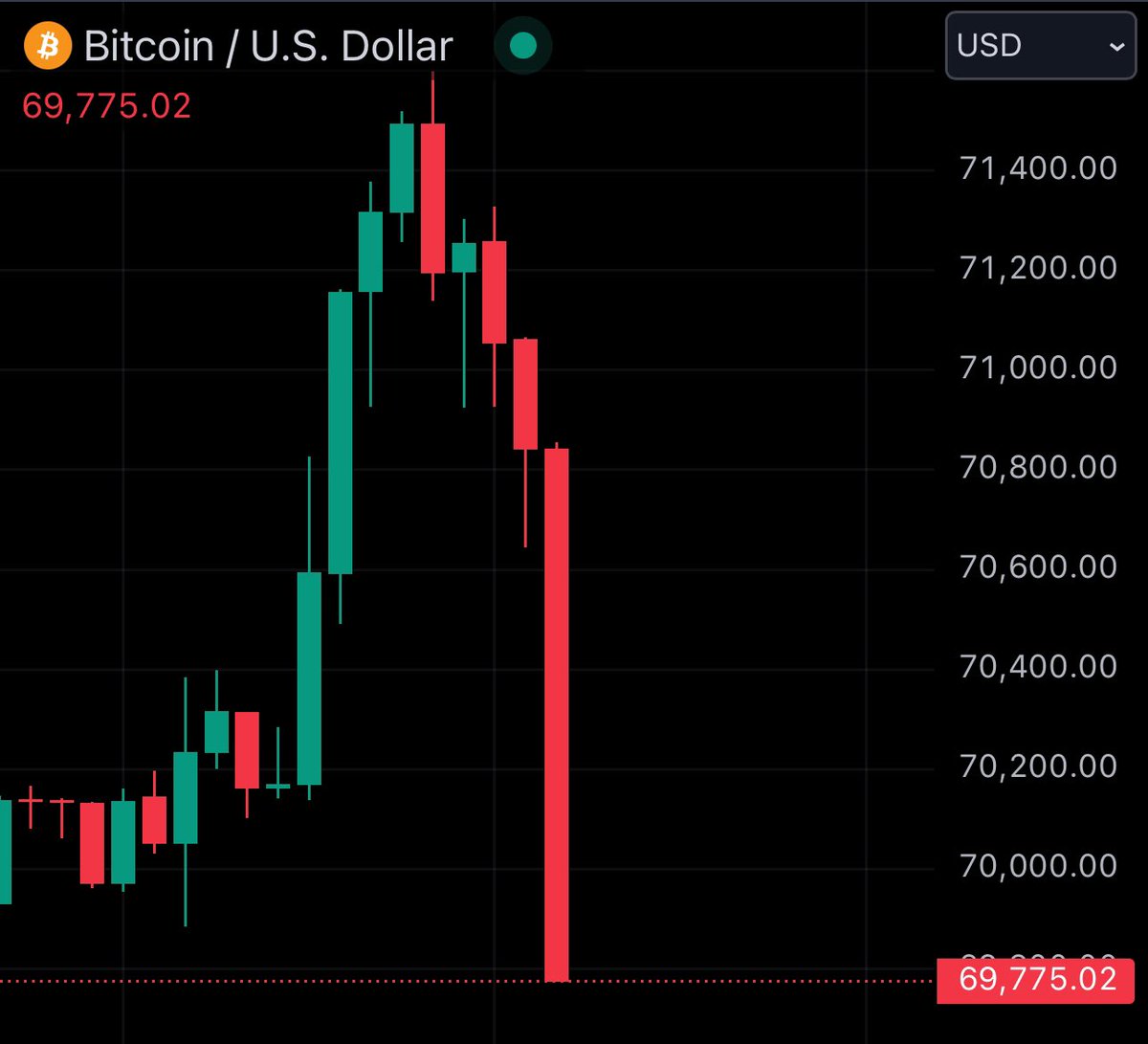
Task: Click the USD tab in the top right
Action: click(1040, 45)
